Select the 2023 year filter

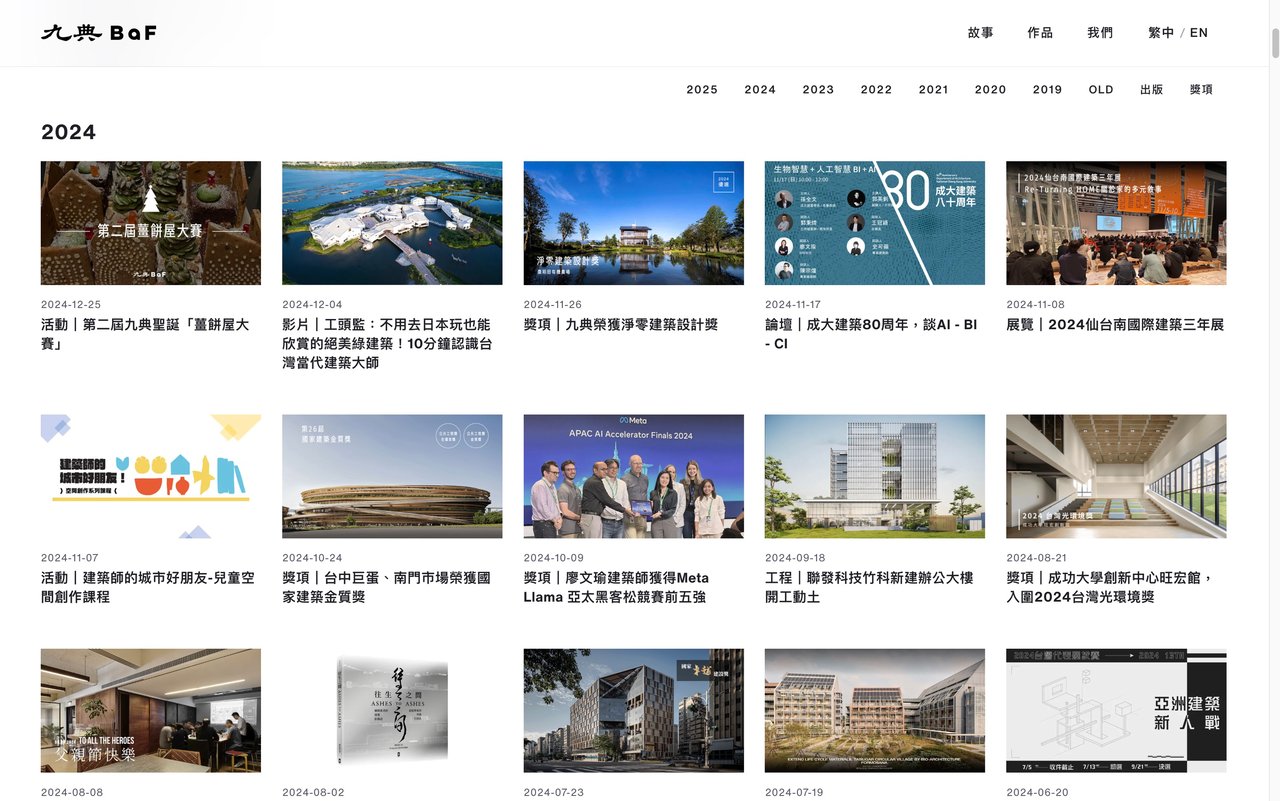point(818,90)
